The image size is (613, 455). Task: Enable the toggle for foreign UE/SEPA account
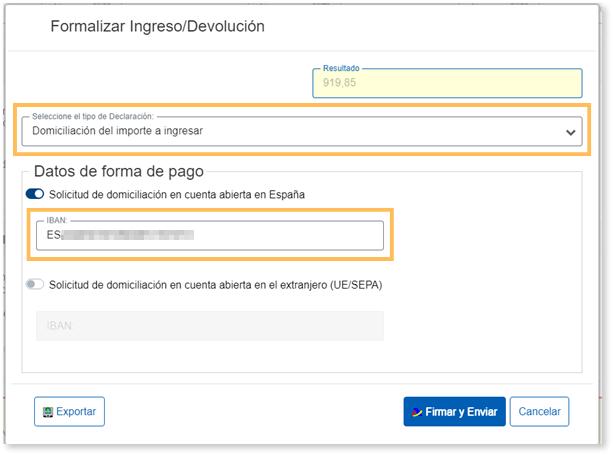click(36, 285)
